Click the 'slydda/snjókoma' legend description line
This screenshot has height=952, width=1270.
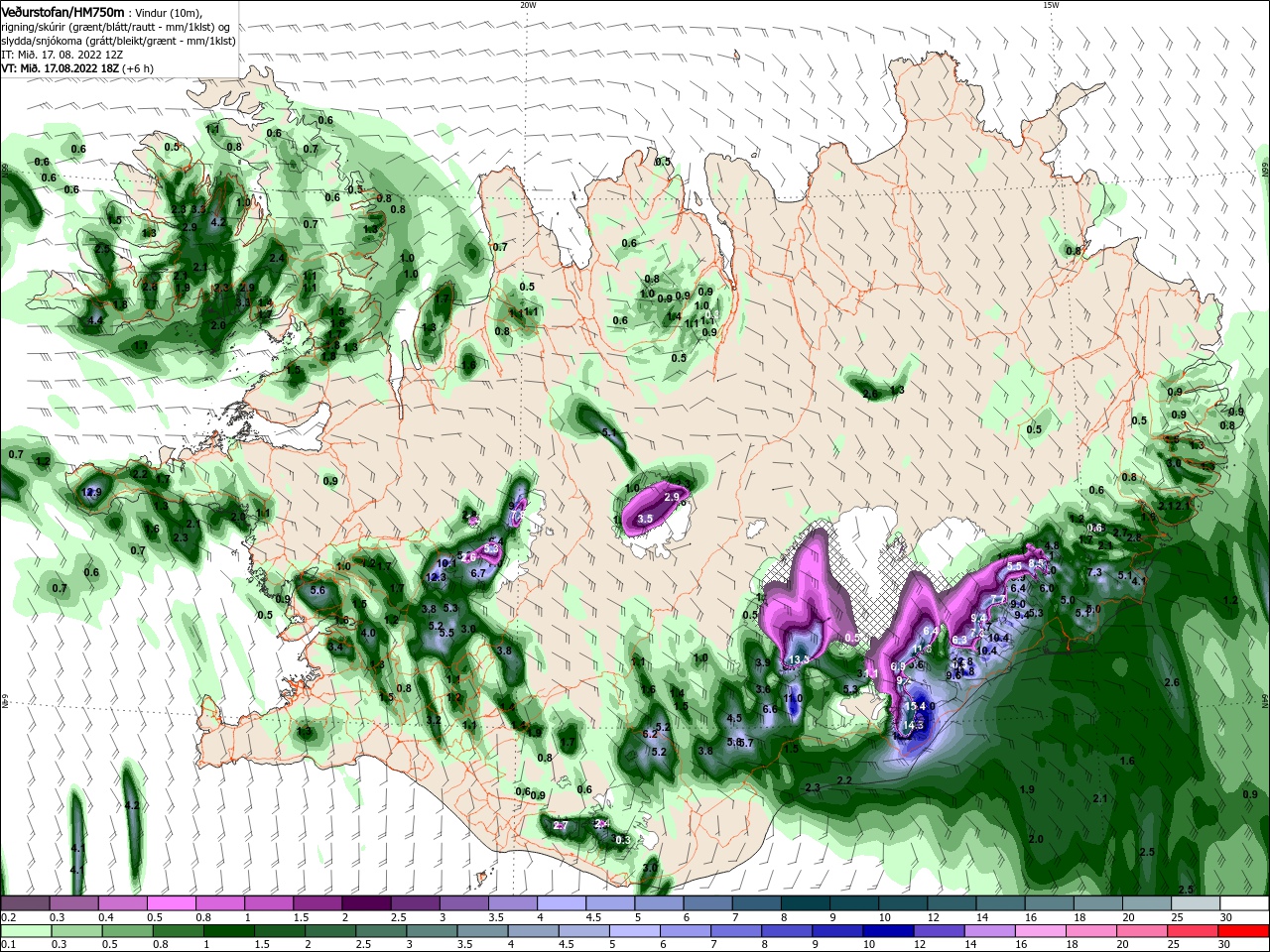point(118,41)
